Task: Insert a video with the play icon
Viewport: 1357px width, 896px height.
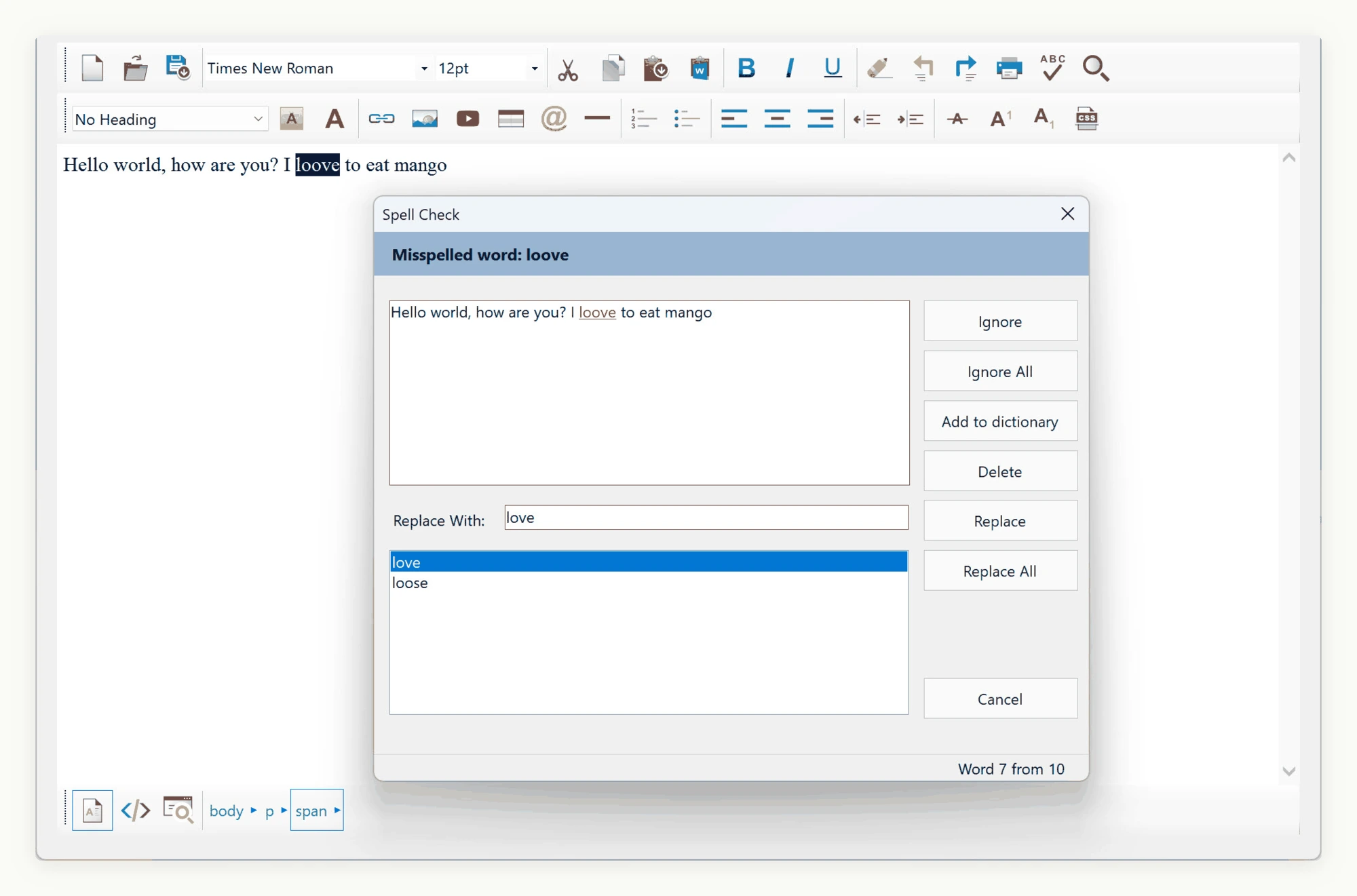Action: click(x=467, y=119)
